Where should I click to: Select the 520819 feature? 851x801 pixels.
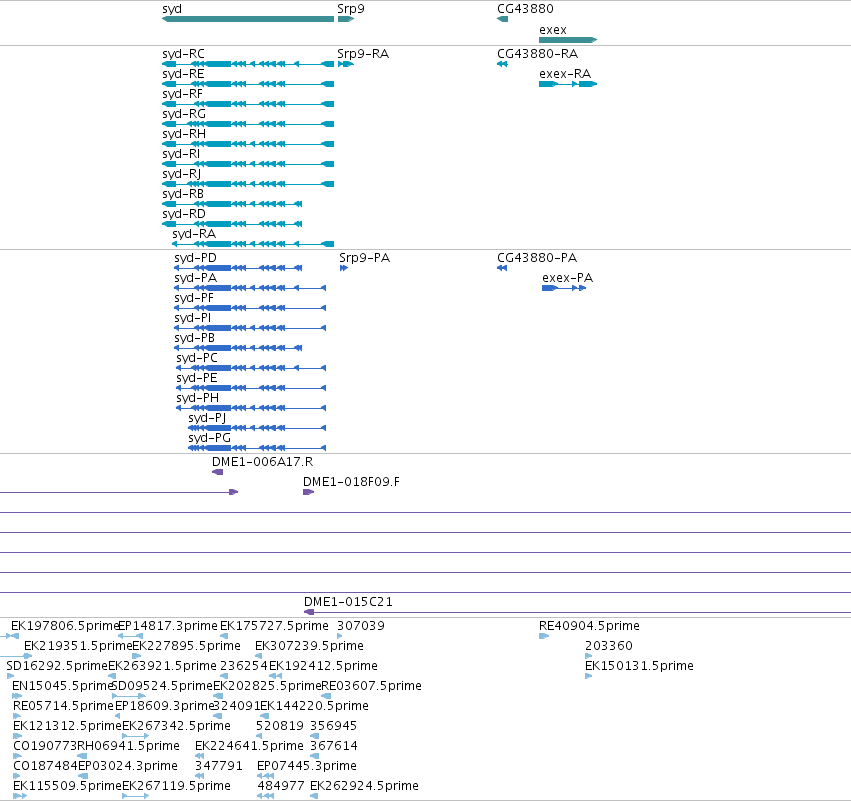pos(259,736)
